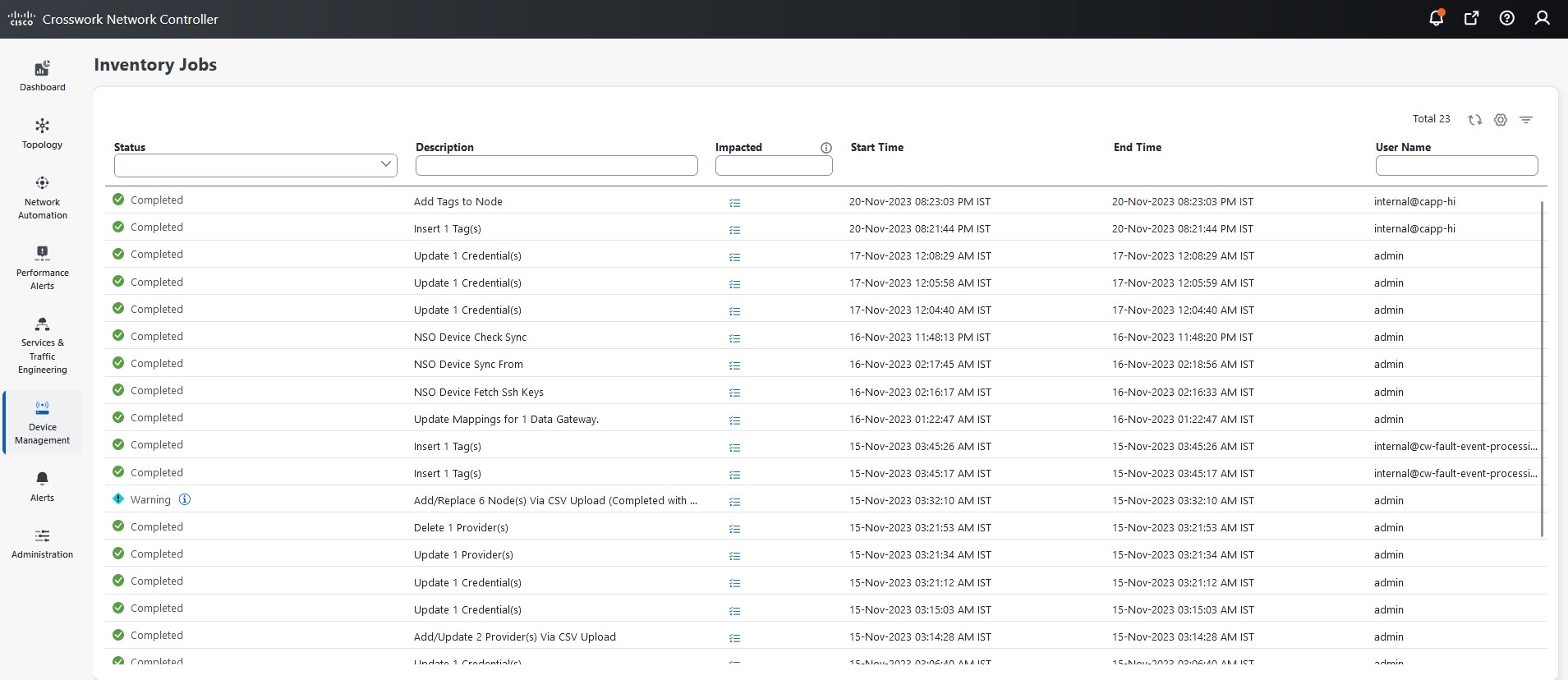Open the user profile icon
Screen dimensions: 1568x680
pos(1542,18)
